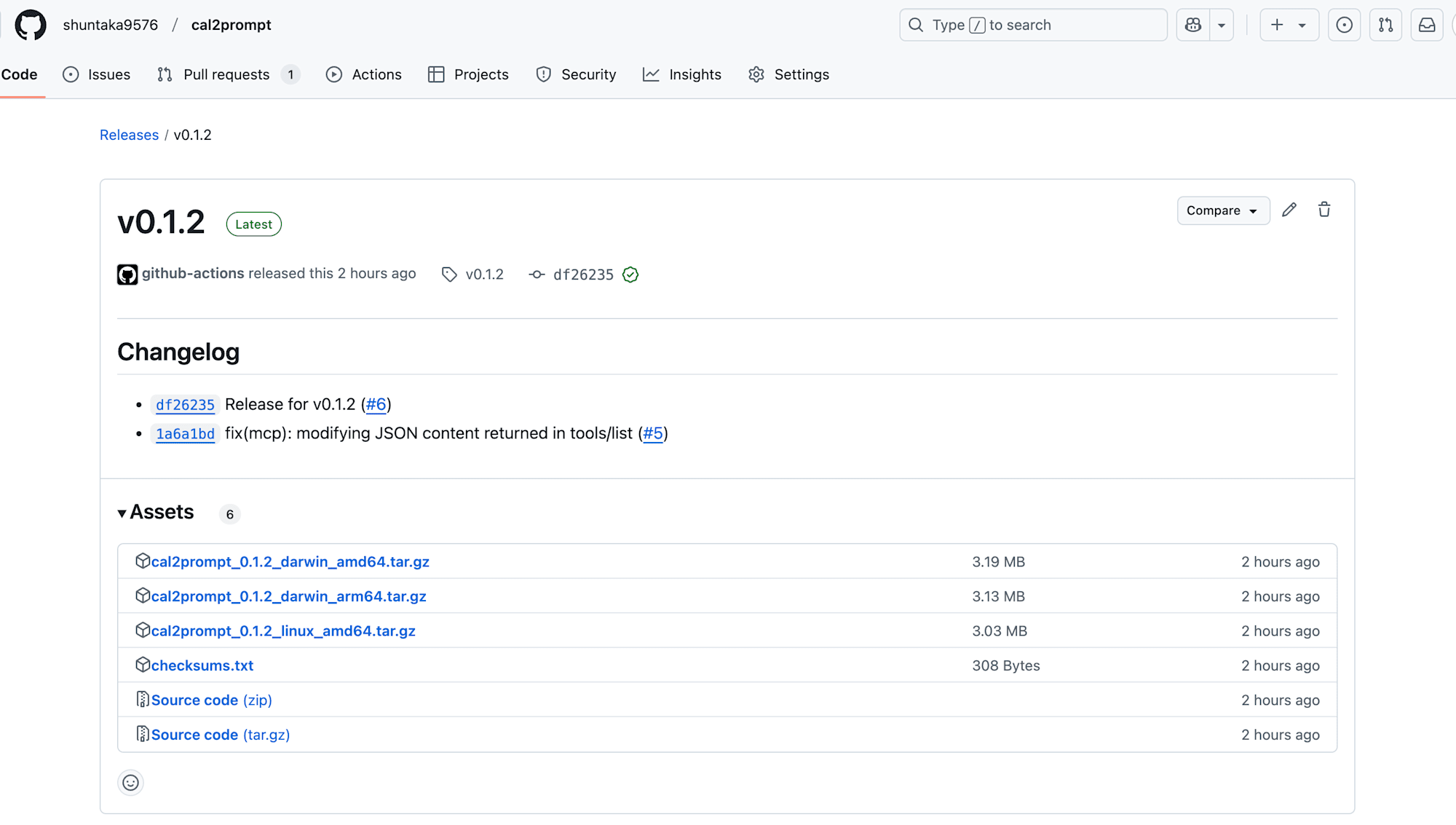Add a reaction with smiley button
The image size is (1456, 825).
click(130, 783)
